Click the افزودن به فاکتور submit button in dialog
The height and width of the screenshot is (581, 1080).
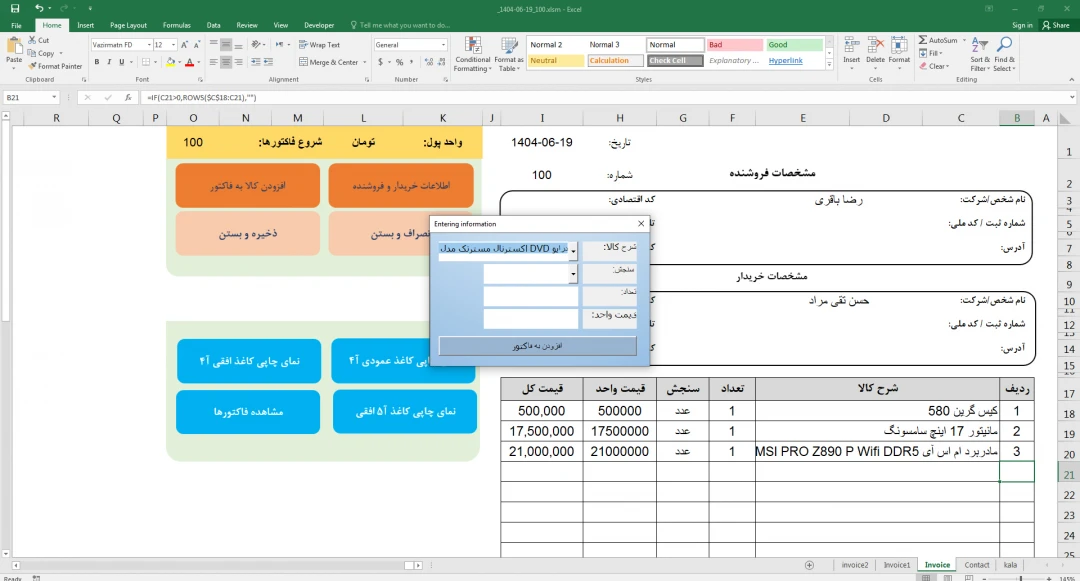coord(537,346)
